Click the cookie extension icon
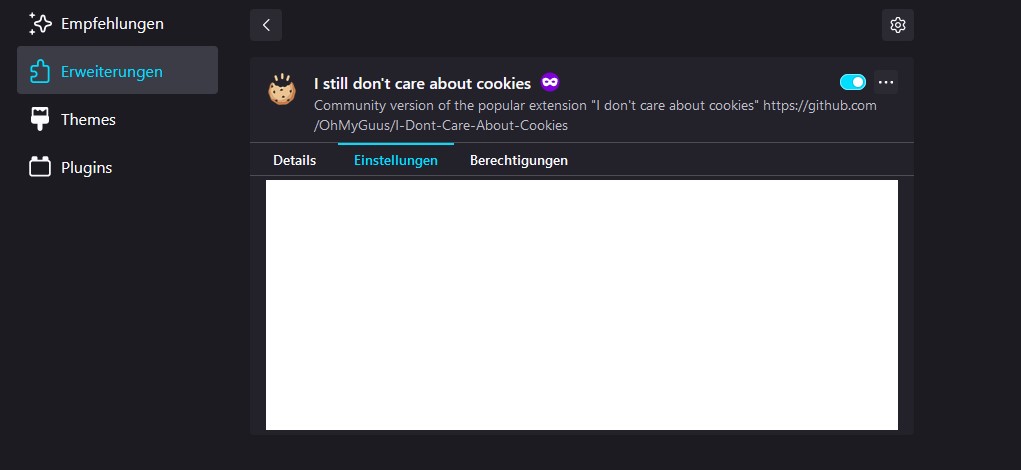Image resolution: width=1021 pixels, height=470 pixels. 282,90
